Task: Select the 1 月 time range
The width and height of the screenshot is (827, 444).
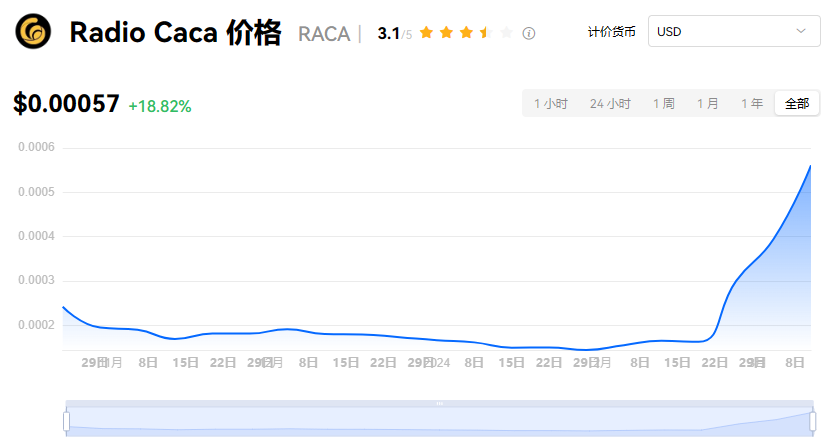Action: click(x=707, y=103)
